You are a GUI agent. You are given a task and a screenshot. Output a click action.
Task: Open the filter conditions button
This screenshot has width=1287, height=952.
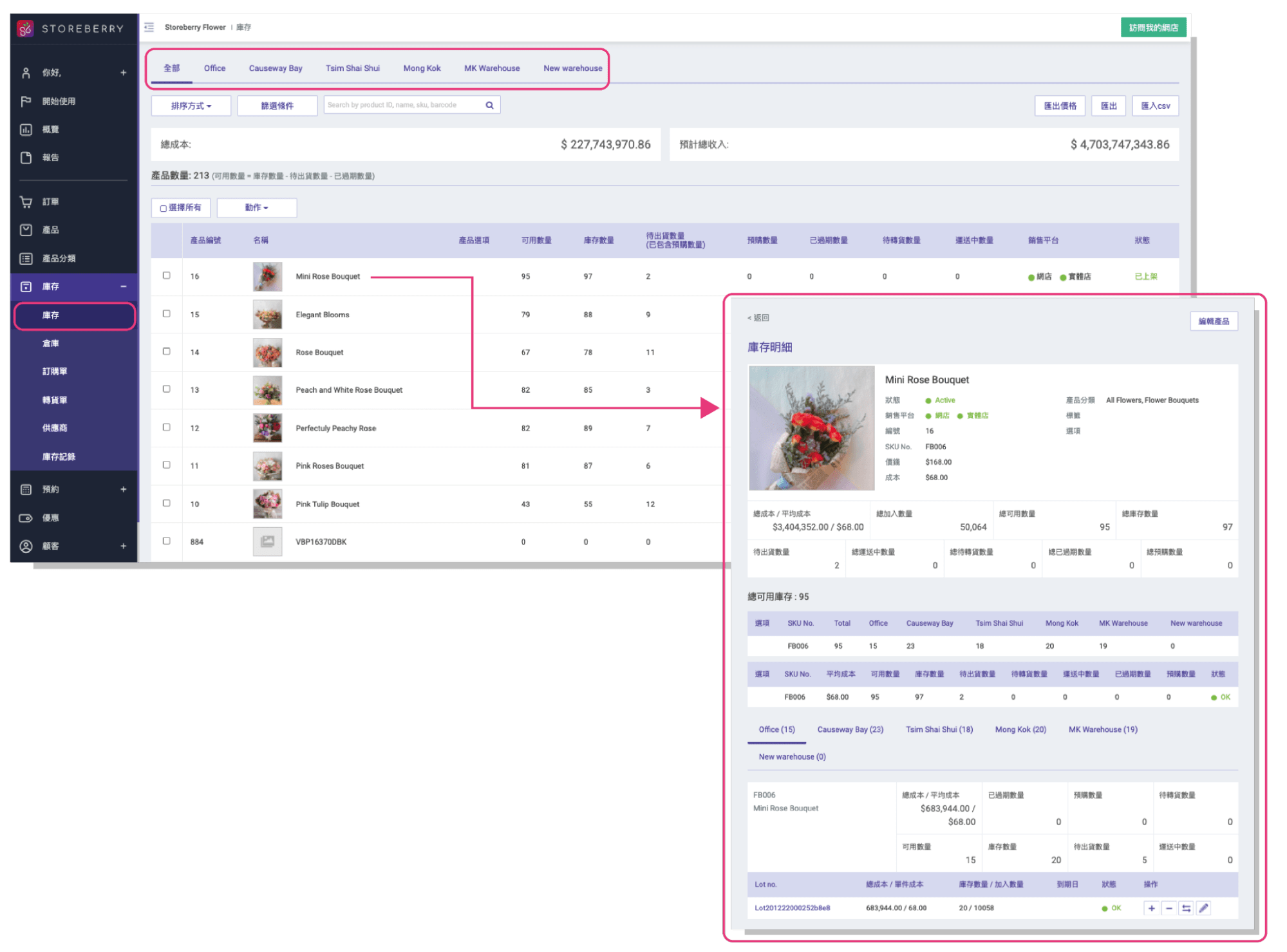pyautogui.click(x=277, y=106)
